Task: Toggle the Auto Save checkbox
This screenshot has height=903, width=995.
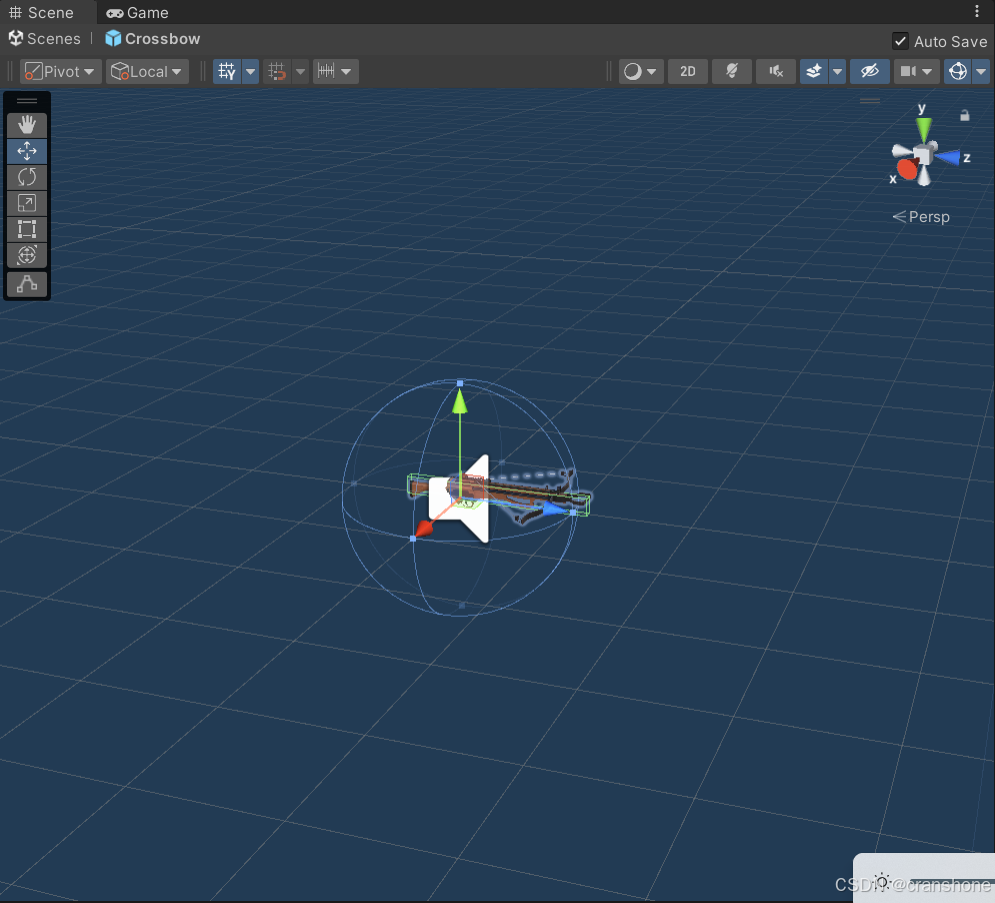Action: [900, 41]
